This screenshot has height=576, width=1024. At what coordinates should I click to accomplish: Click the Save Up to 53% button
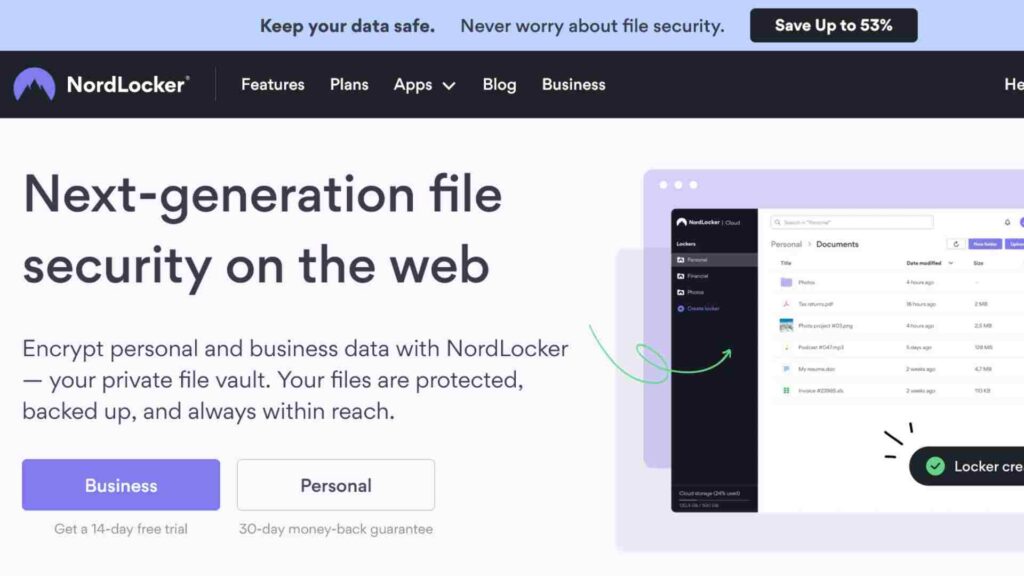click(x=833, y=25)
